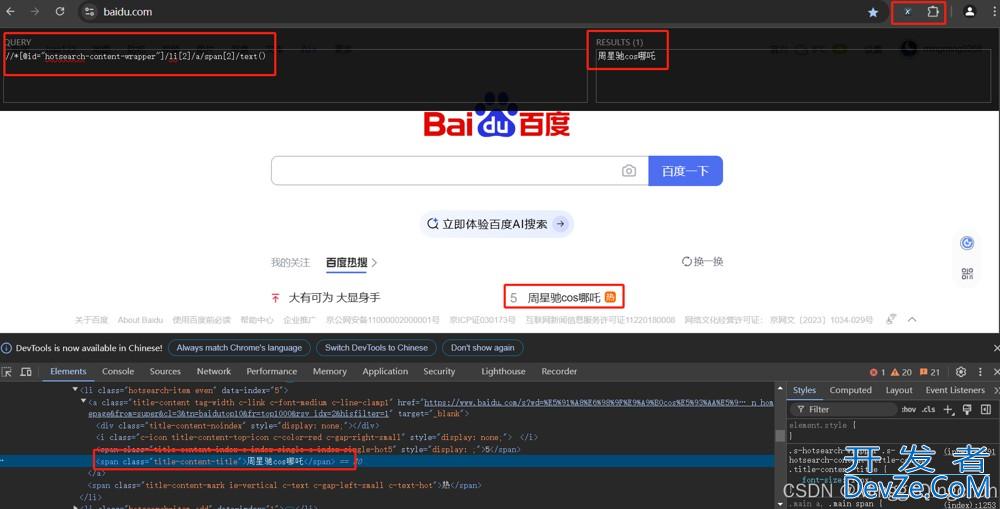Open hot topic 周星驰cos哪吒
1000x509 pixels.
(564, 297)
